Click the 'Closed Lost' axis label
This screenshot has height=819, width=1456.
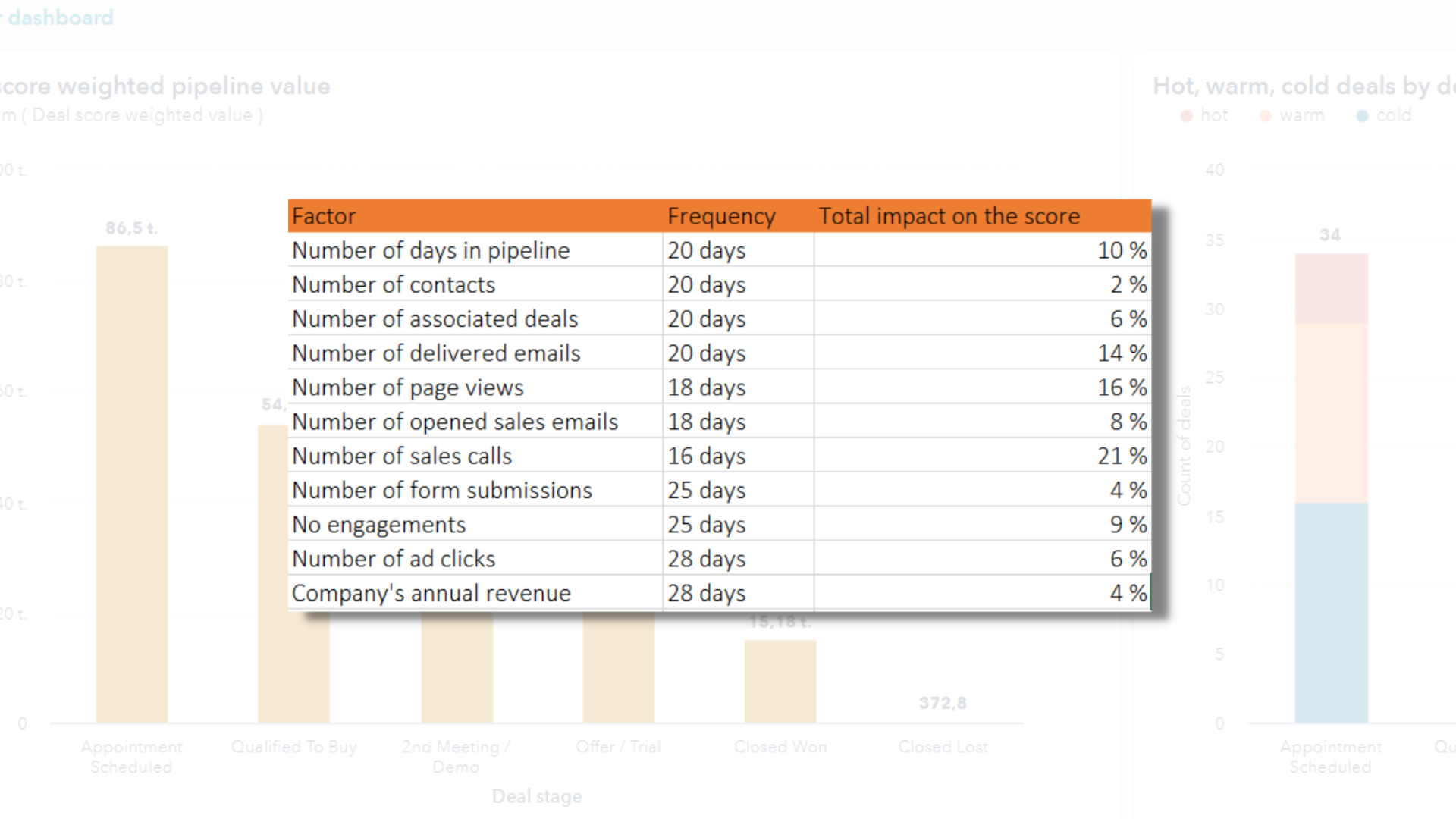[x=943, y=747]
